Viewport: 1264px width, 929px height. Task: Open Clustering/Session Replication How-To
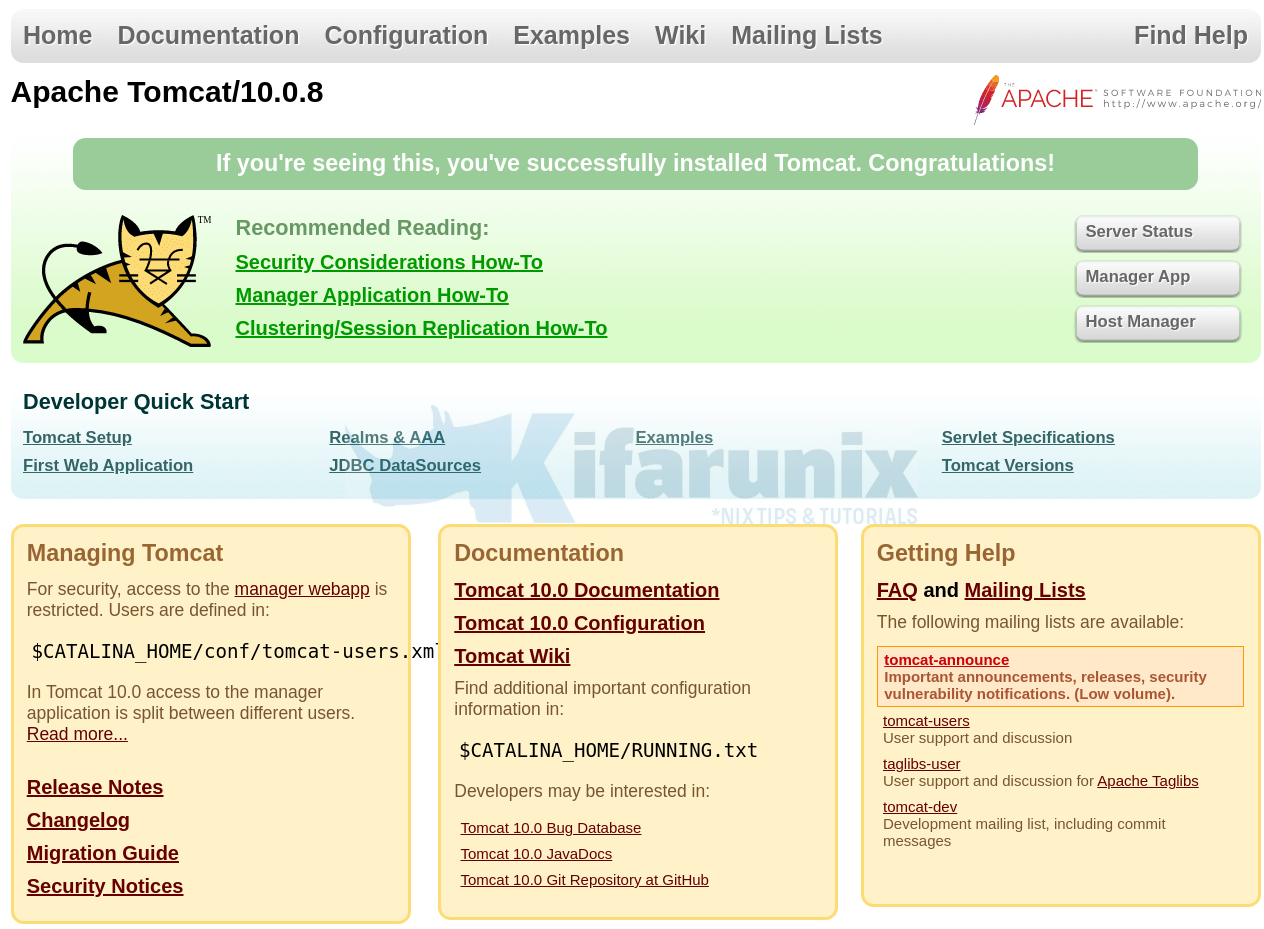click(x=421, y=327)
